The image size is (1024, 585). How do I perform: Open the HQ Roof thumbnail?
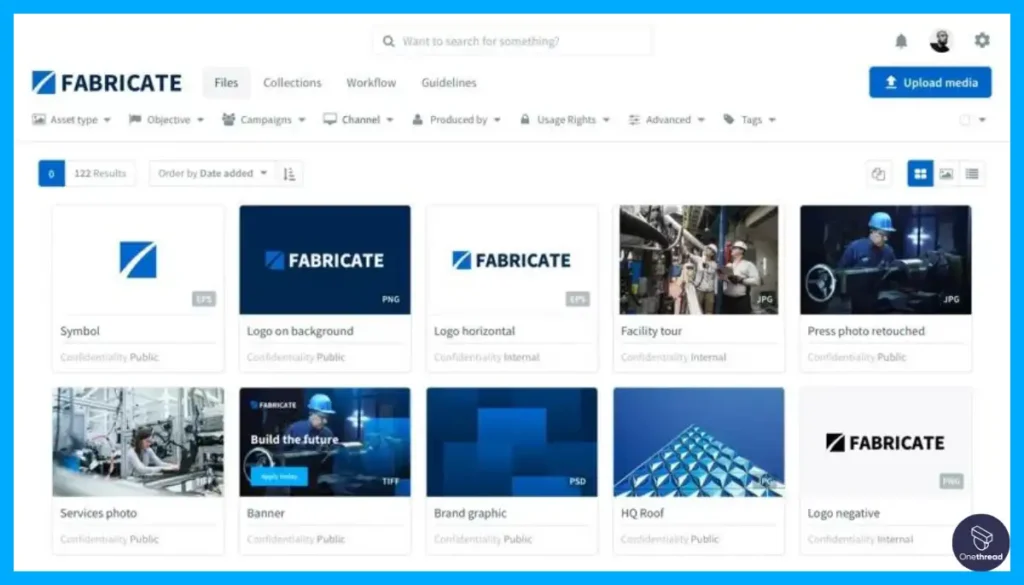click(x=699, y=442)
